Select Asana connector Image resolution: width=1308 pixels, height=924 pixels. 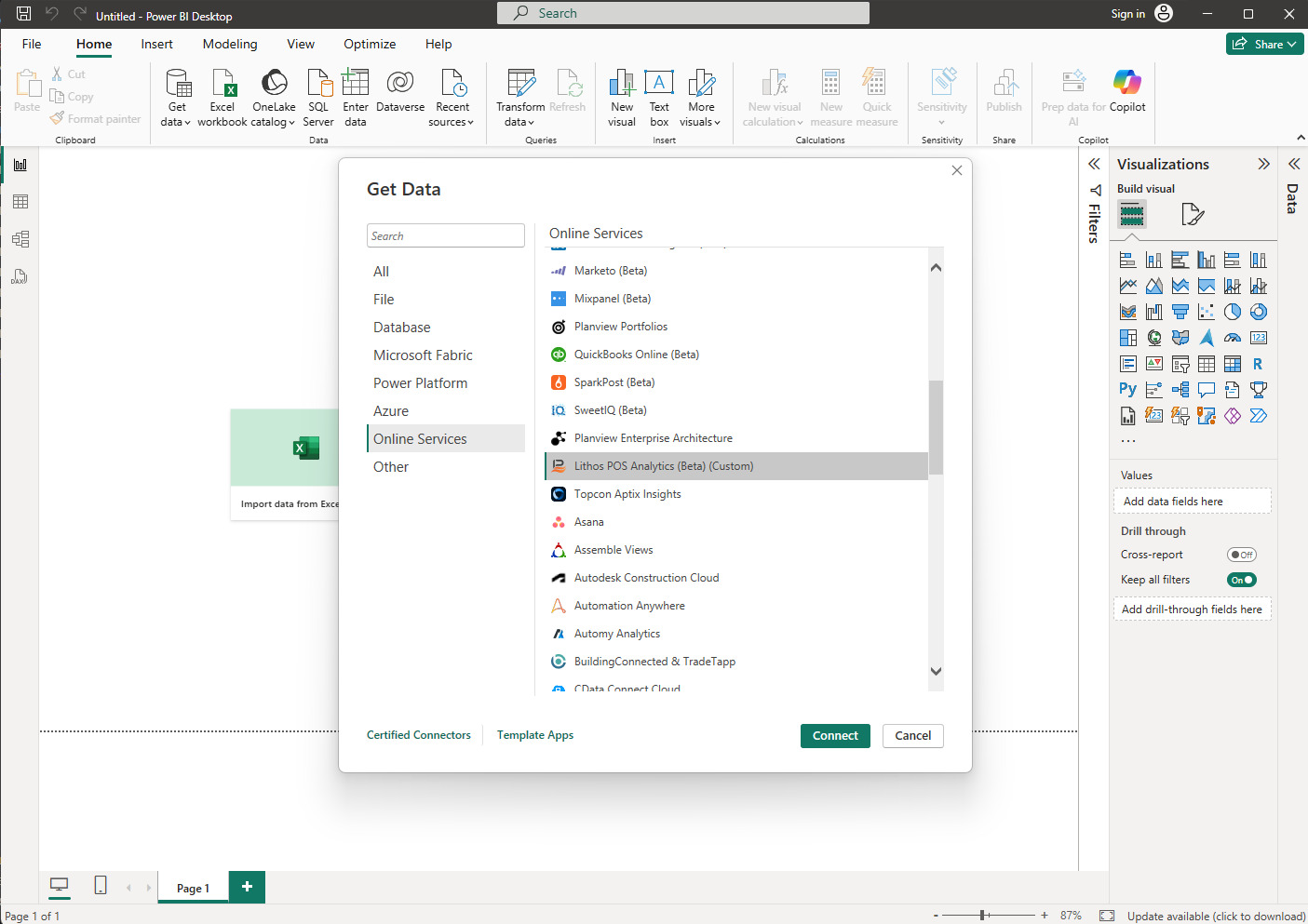[736, 522]
